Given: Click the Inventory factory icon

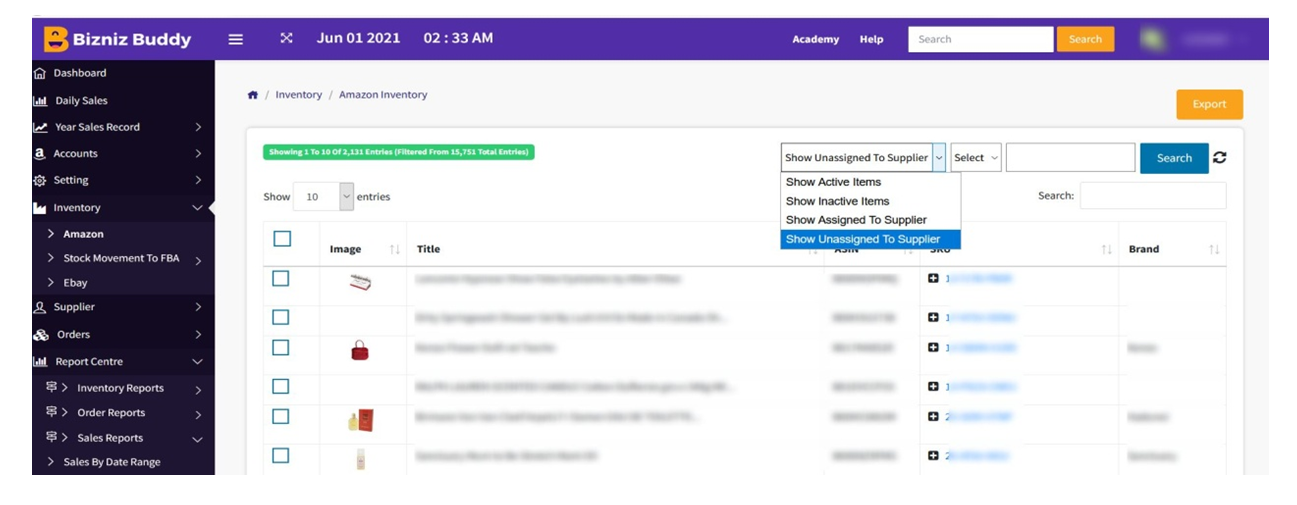Looking at the screenshot, I should [40, 208].
